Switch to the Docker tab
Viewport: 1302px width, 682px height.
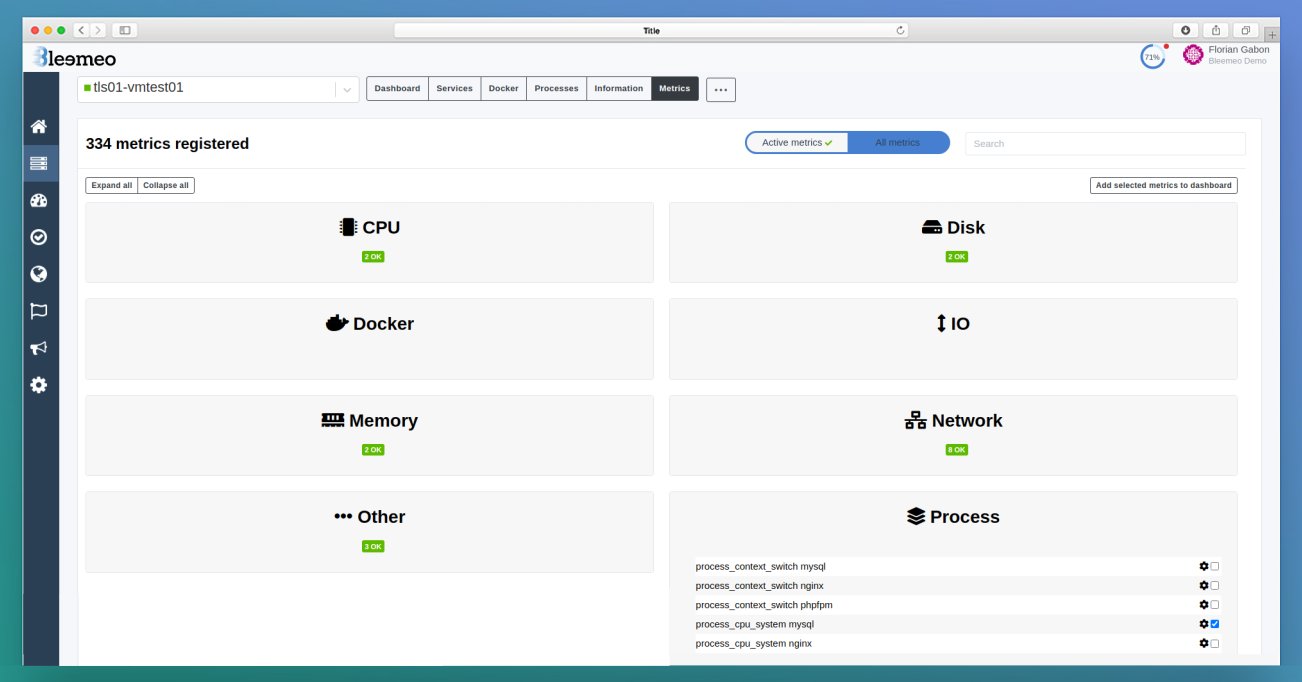503,88
